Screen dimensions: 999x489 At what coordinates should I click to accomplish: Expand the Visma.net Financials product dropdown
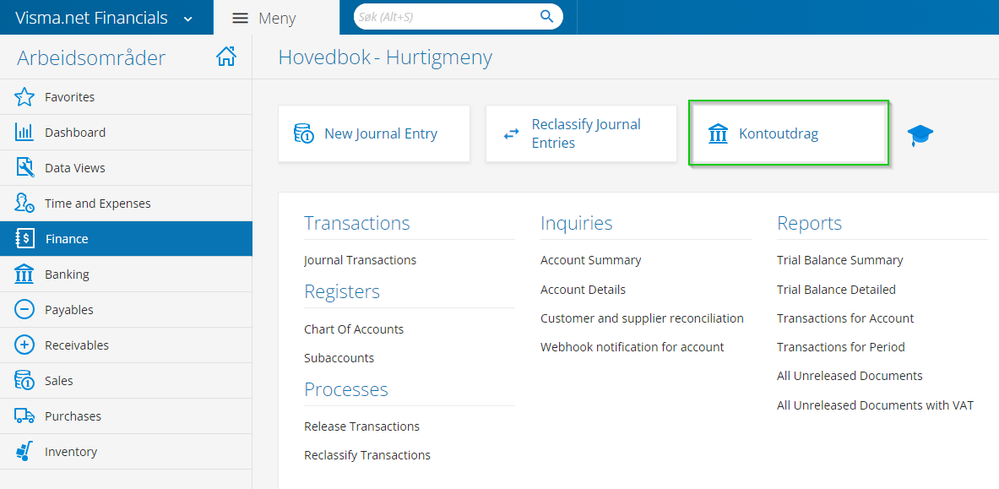tap(188, 18)
